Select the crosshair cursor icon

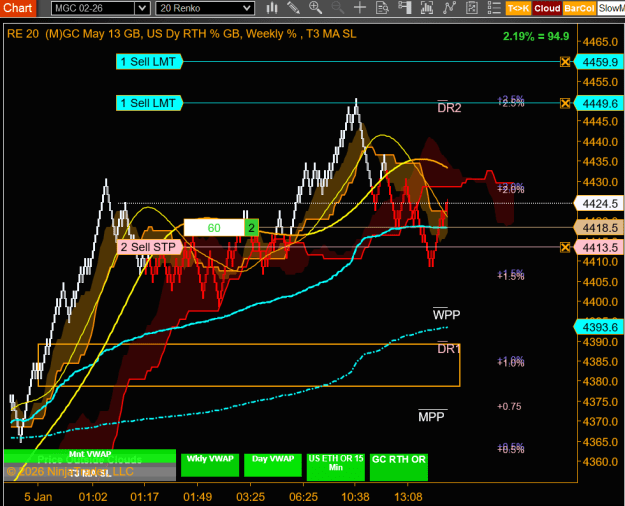point(360,8)
